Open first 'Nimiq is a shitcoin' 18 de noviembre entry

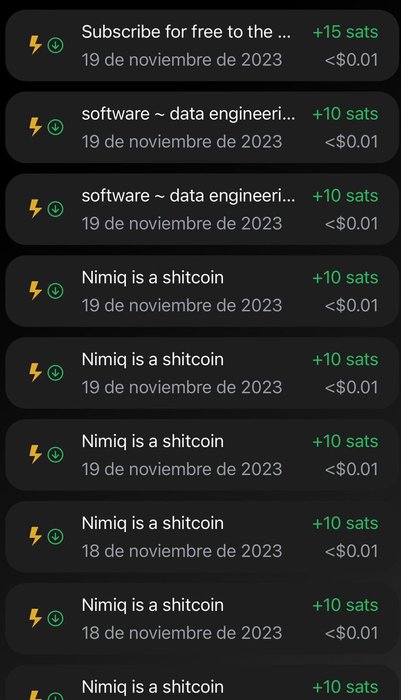click(202, 537)
